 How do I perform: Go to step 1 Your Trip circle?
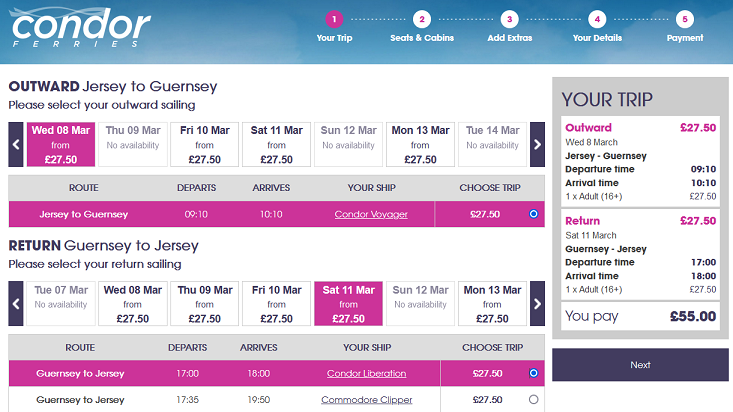point(334,19)
